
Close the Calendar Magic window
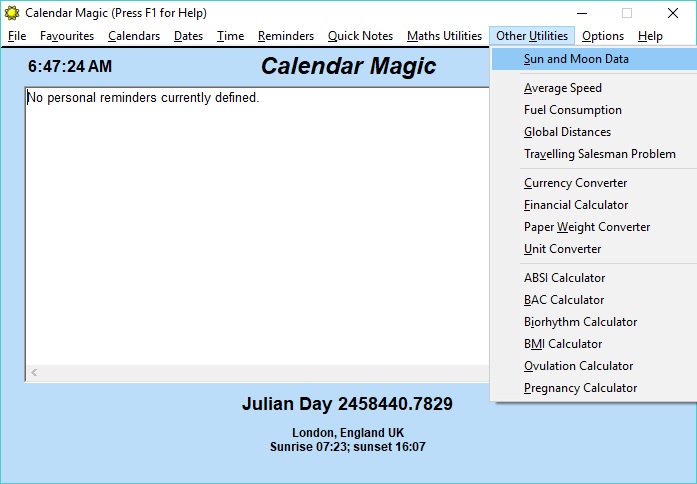673,13
